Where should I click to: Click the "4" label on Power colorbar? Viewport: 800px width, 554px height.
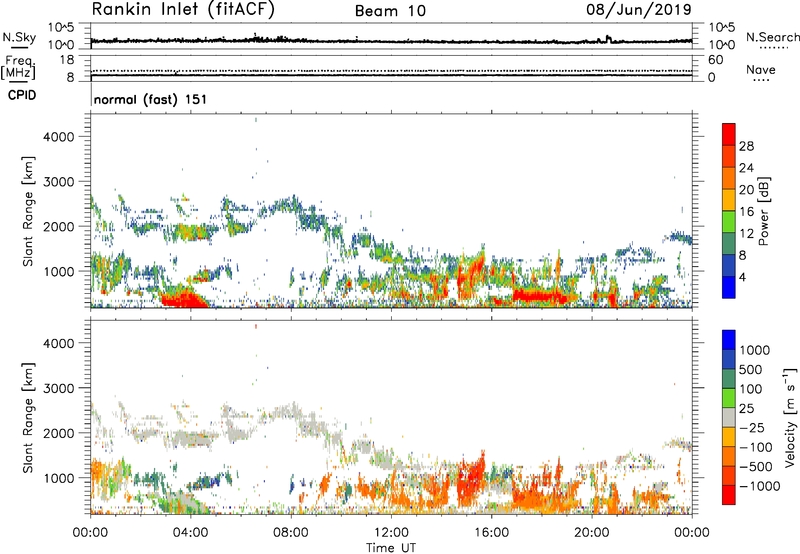(x=743, y=278)
